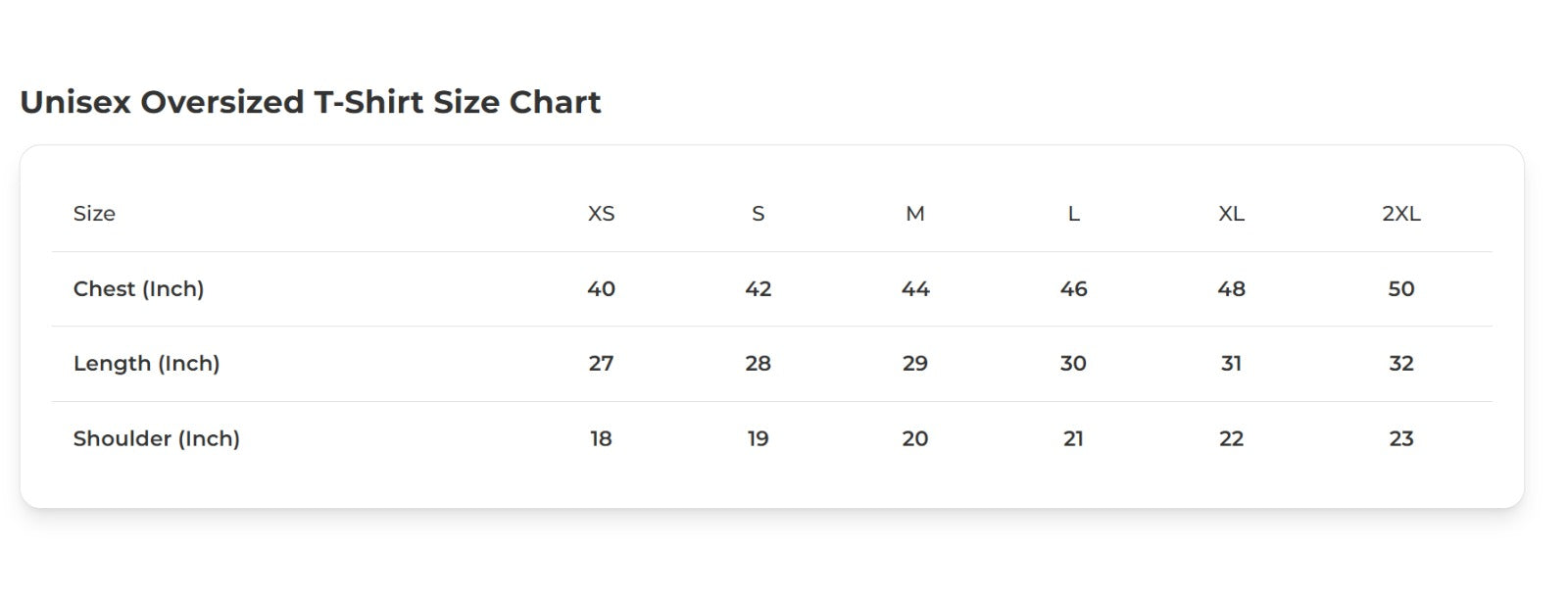The image size is (1568, 607).
Task: Select the S size column header
Action: [x=758, y=214]
